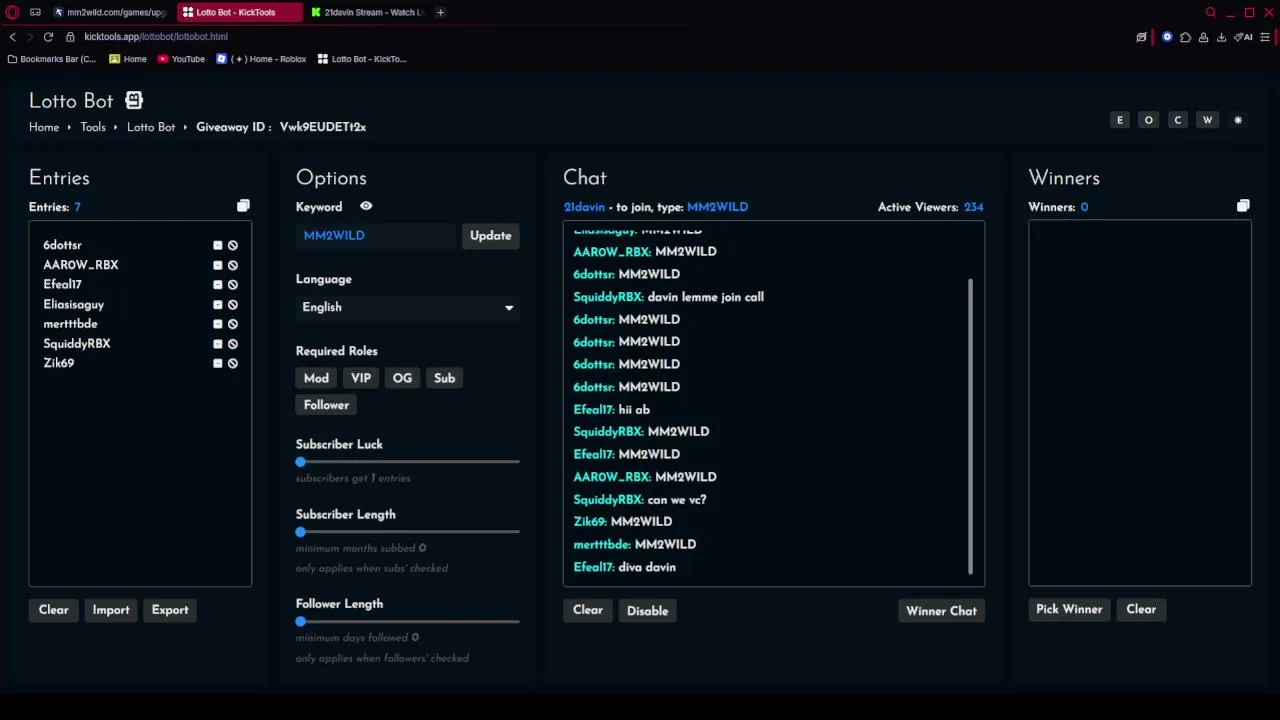The height and width of the screenshot is (720, 1280).
Task: Click the Subscriber Luck slider handle
Action: (x=300, y=462)
